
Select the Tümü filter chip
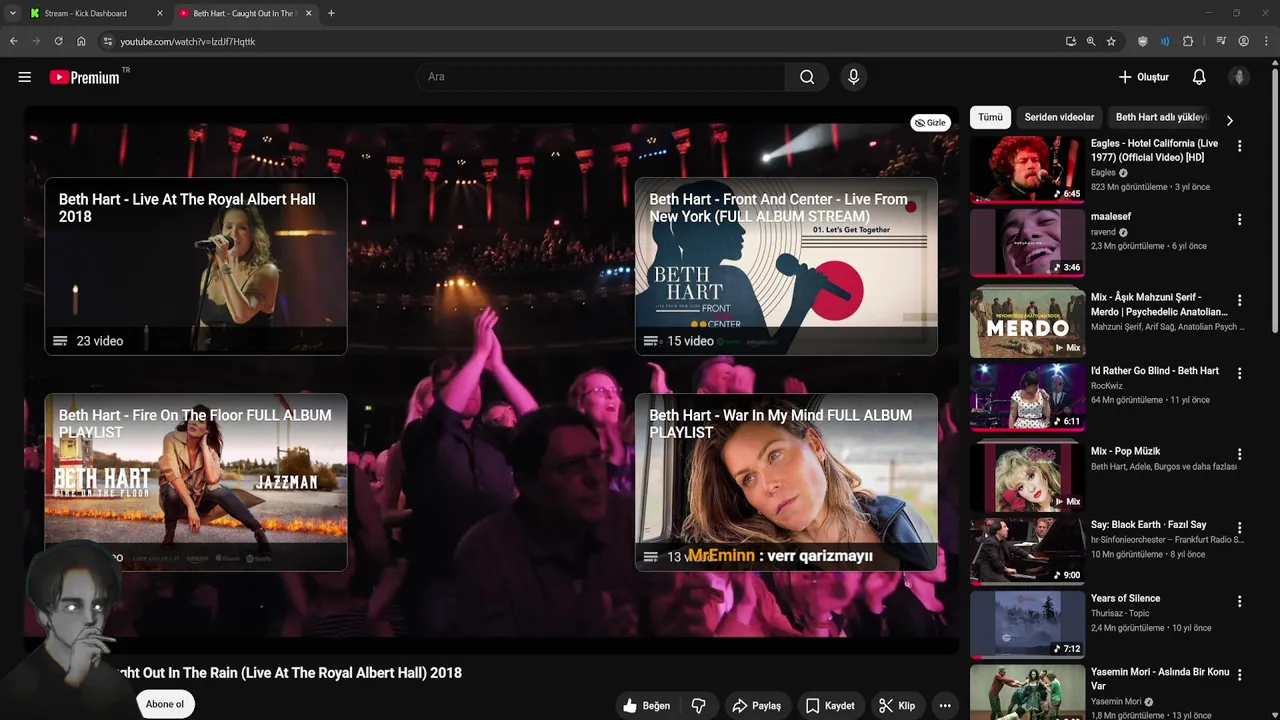[x=990, y=117]
